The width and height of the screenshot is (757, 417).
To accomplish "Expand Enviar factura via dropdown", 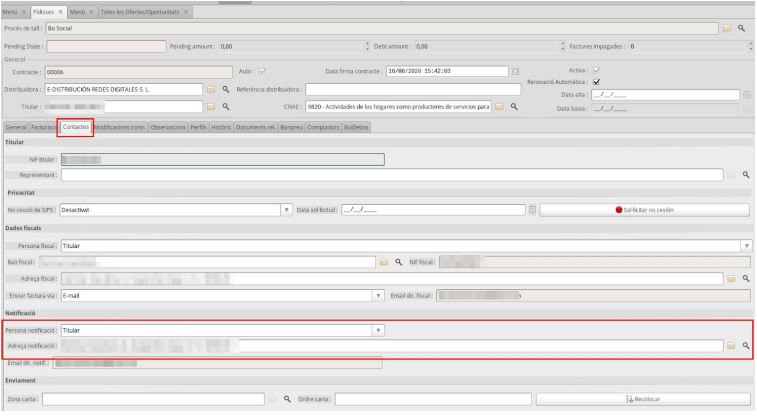I will [378, 295].
